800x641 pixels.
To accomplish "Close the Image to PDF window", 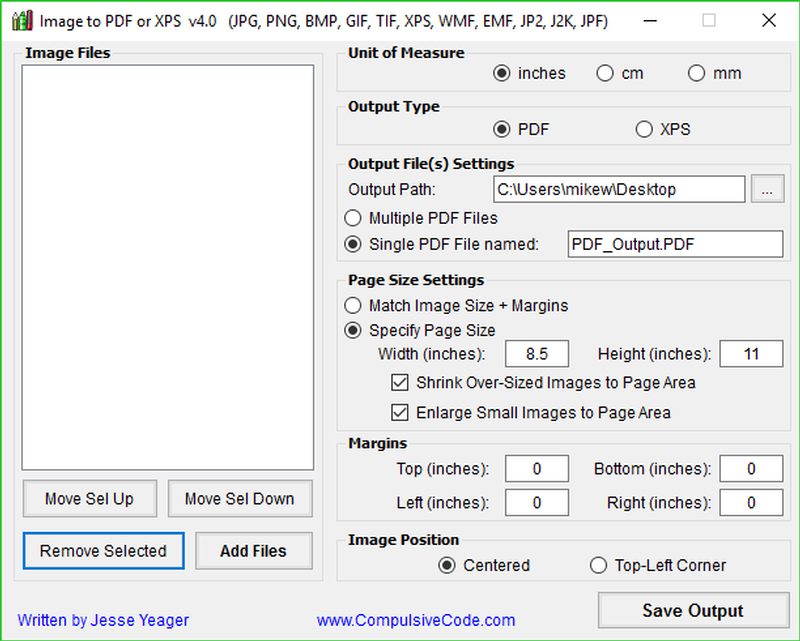I will coord(769,21).
